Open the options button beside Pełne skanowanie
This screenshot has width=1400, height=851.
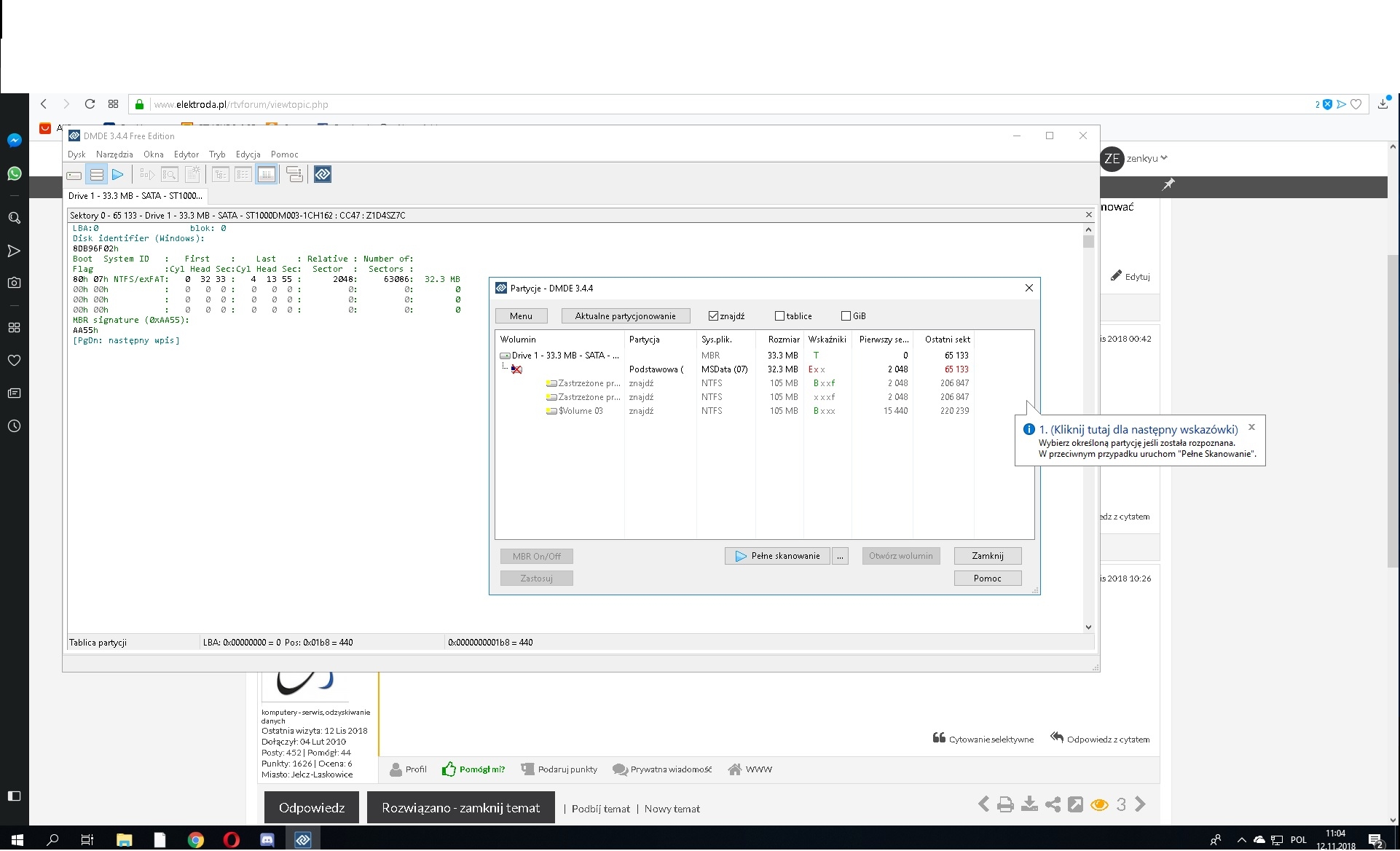click(840, 556)
